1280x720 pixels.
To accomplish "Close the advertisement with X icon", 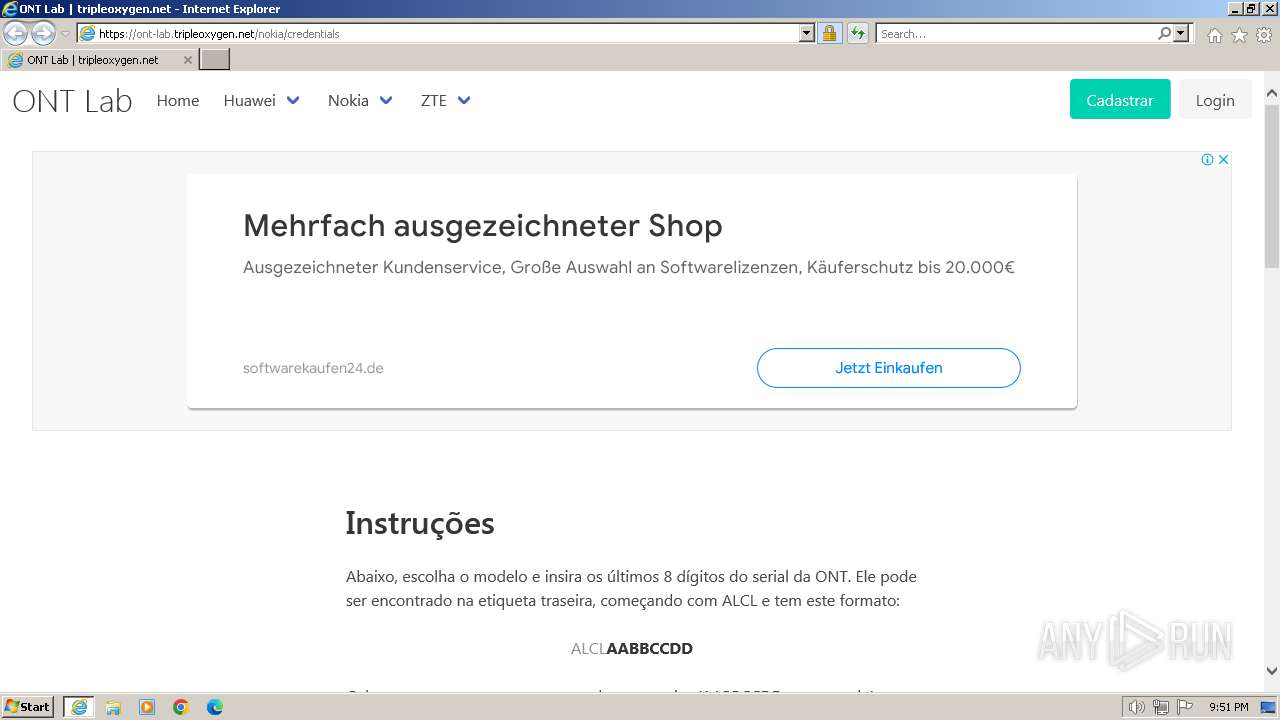I will point(1222,160).
